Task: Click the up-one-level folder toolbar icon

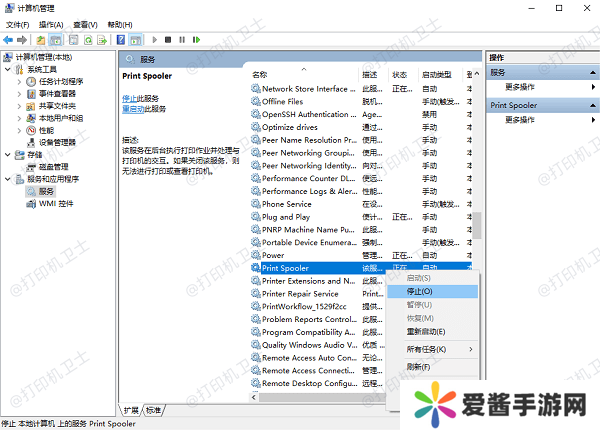Action: [41, 40]
